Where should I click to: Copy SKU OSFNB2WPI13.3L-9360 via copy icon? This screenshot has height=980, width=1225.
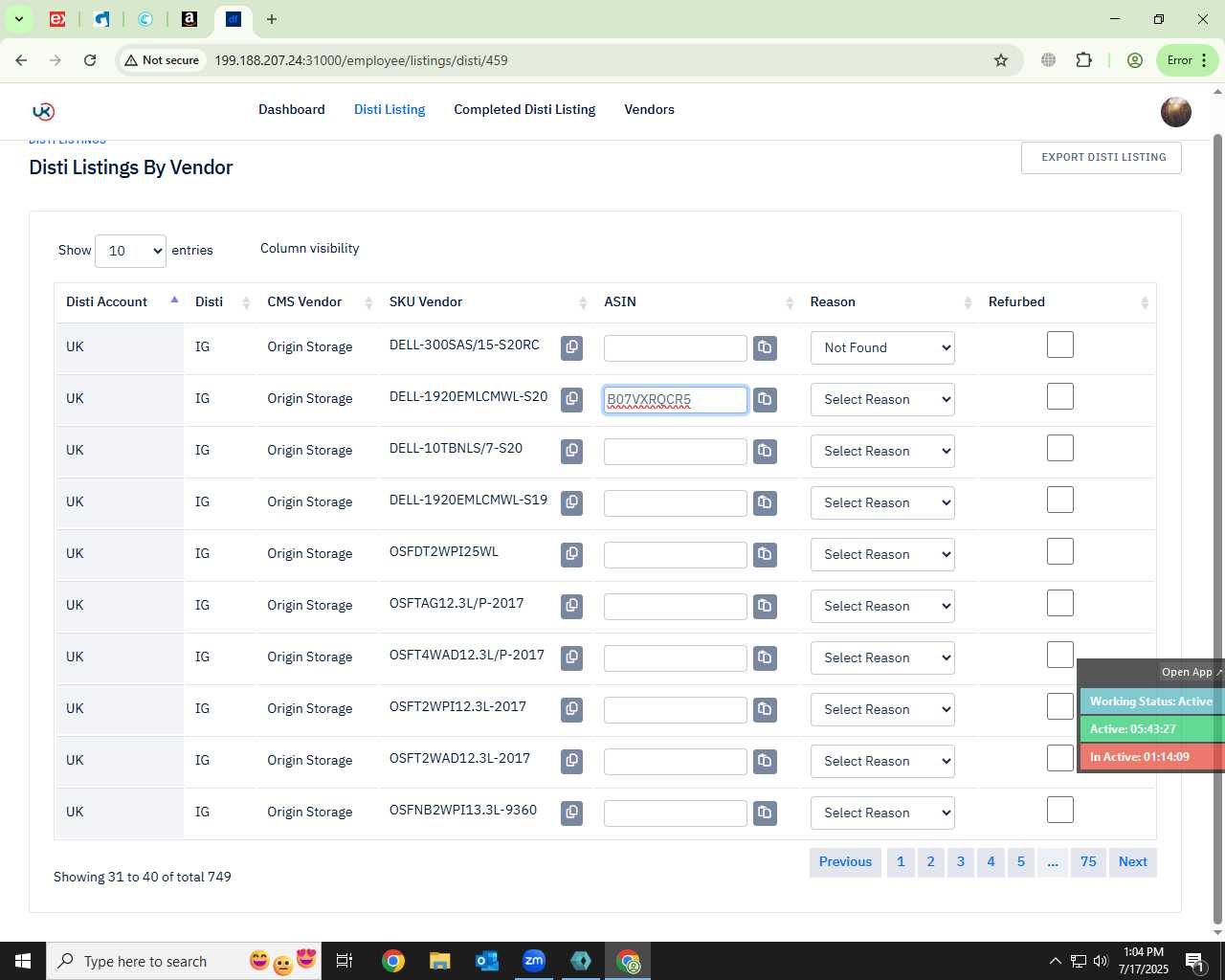571,813
